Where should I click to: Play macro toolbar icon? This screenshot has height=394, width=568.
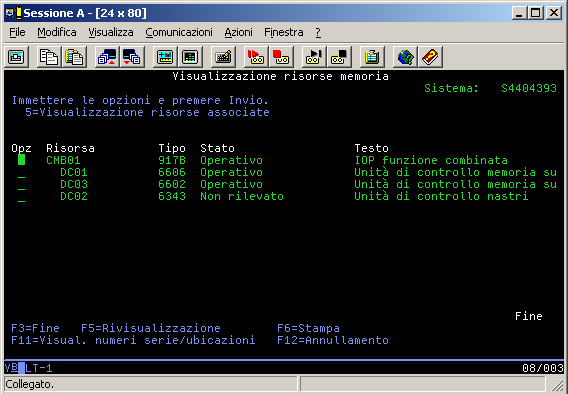click(x=314, y=57)
